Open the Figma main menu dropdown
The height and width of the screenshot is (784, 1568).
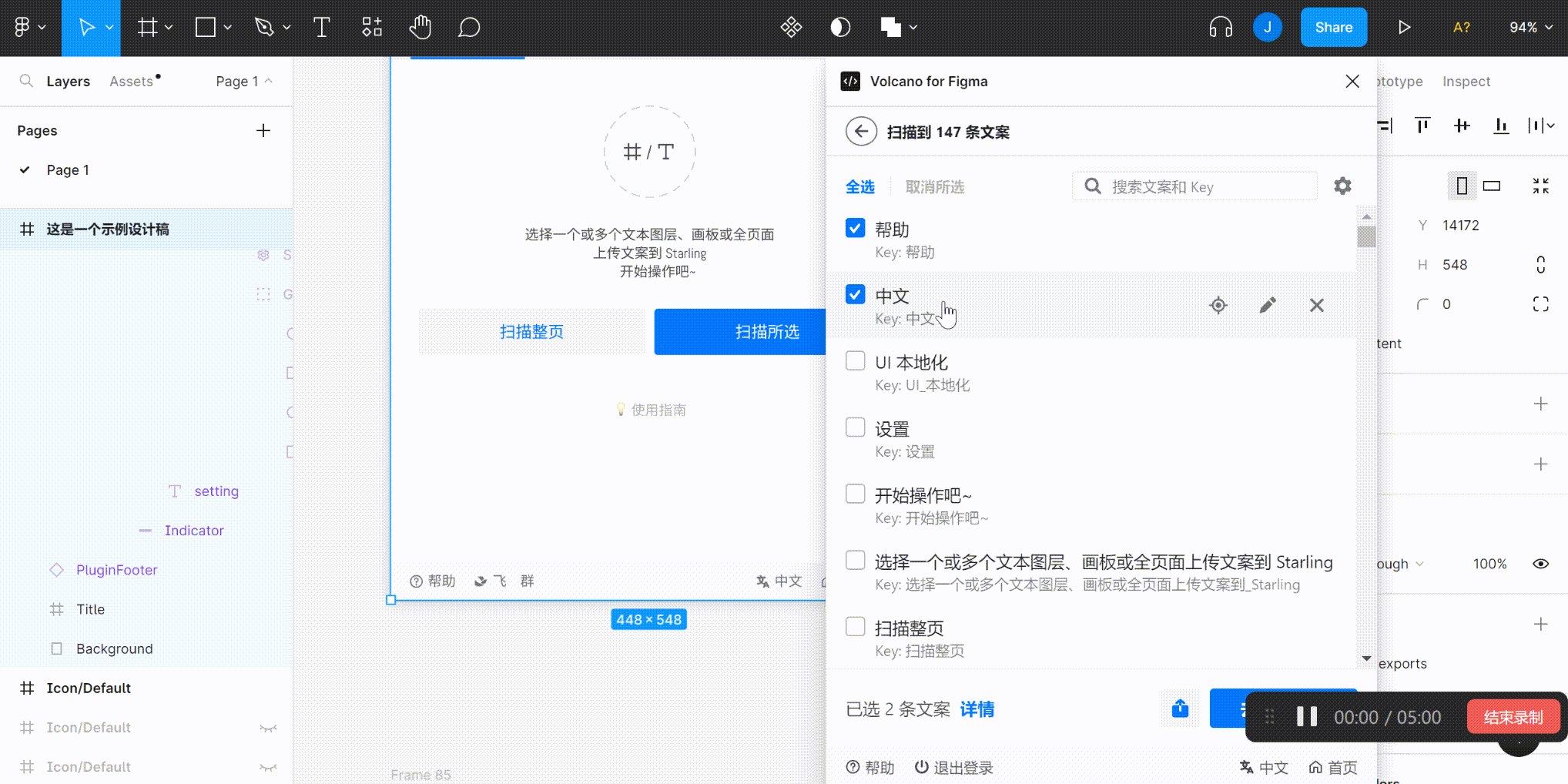30,28
